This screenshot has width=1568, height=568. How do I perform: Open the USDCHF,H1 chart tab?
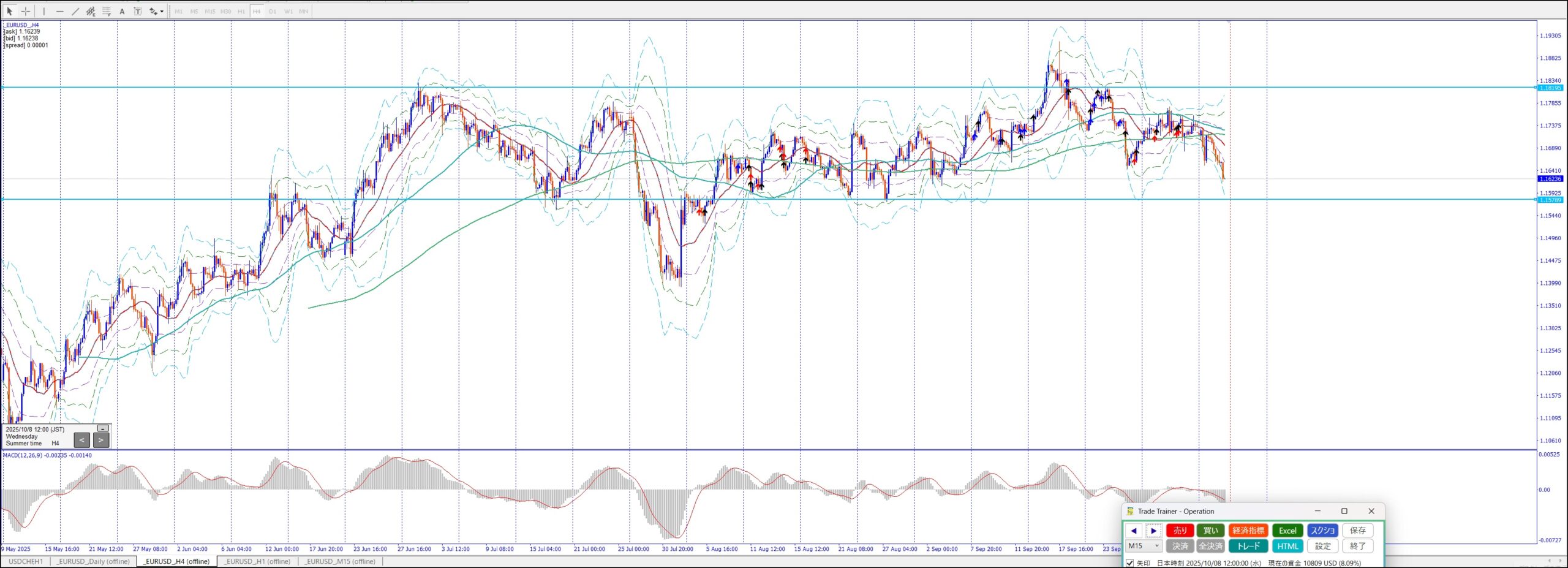click(26, 561)
